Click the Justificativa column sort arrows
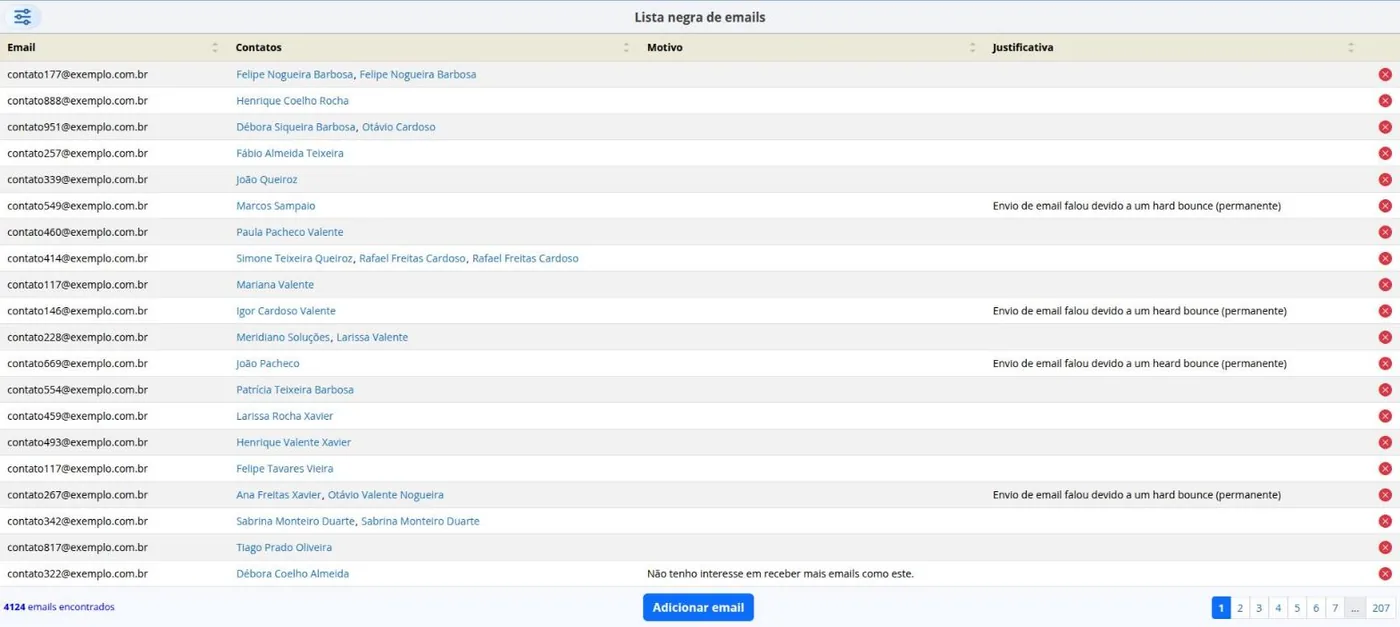 pos(1350,47)
